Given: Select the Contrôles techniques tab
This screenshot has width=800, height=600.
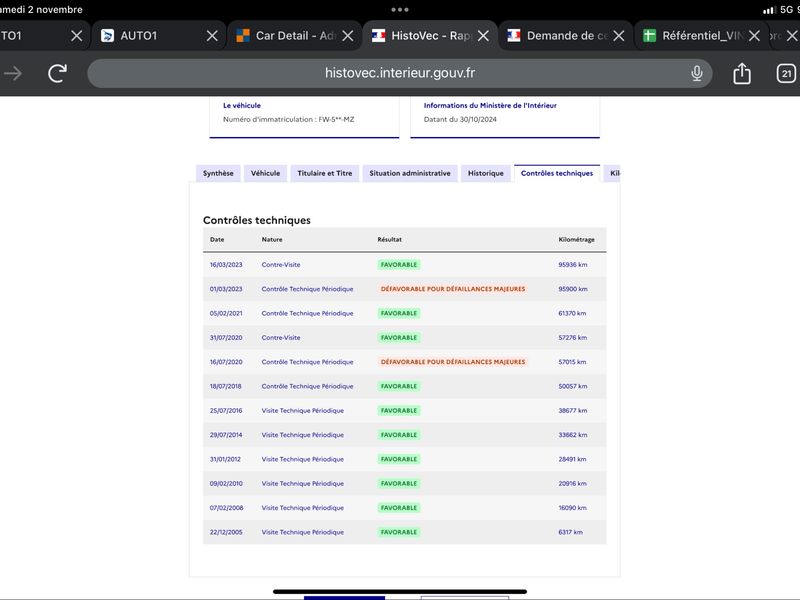Looking at the screenshot, I should (x=557, y=173).
